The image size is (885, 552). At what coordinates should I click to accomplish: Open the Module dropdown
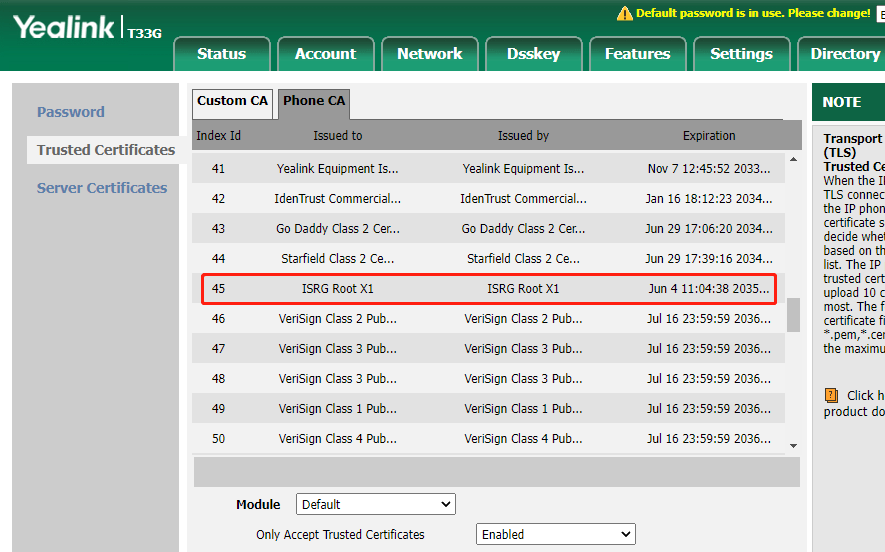point(376,504)
